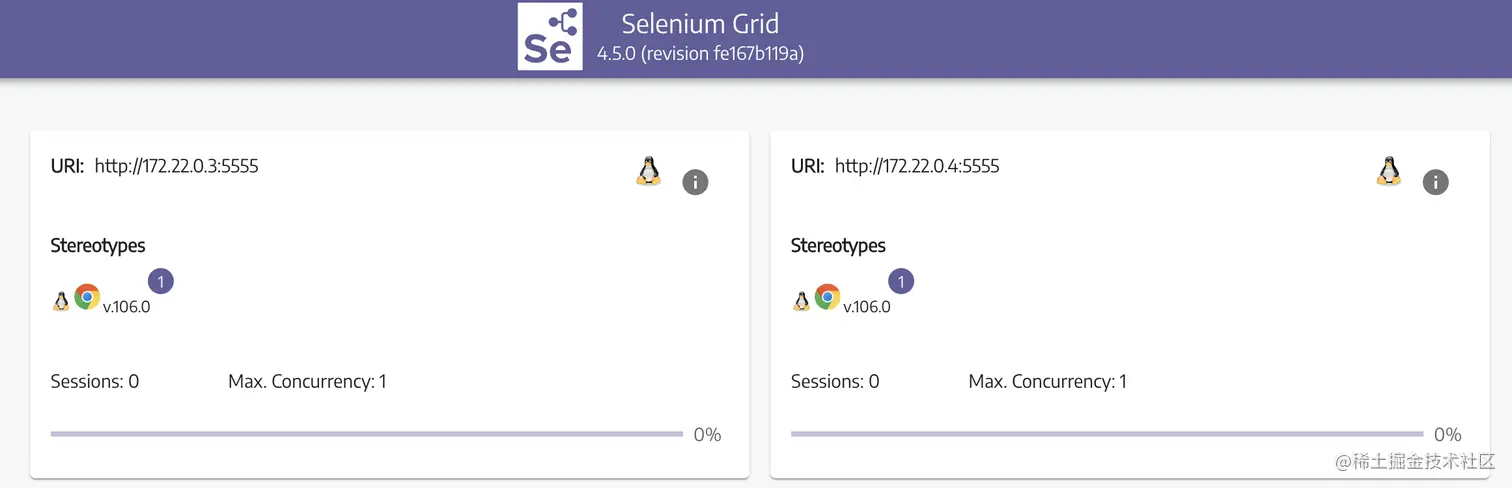Click the slot count badge on node 172.22.0.4
Screen dimensions: 1512x488
pos(901,282)
